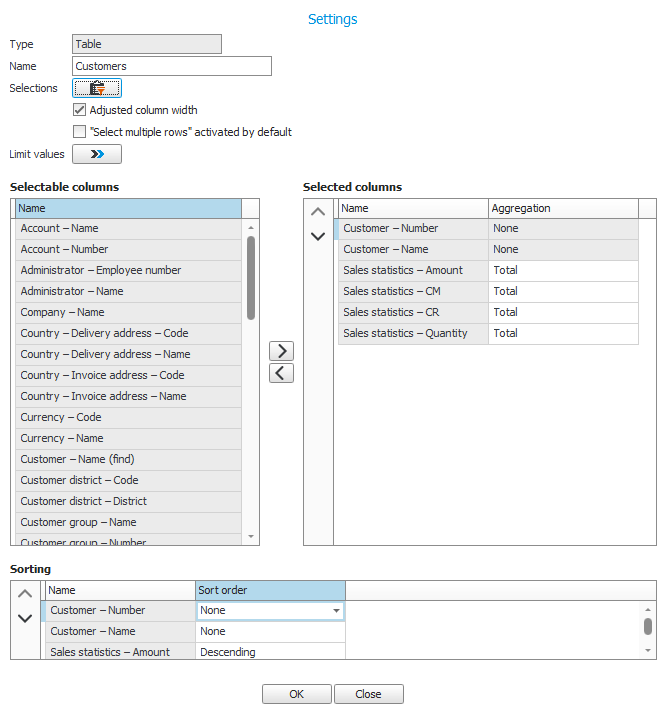Move selected column down with chevron
The image size is (667, 714).
pyautogui.click(x=318, y=236)
